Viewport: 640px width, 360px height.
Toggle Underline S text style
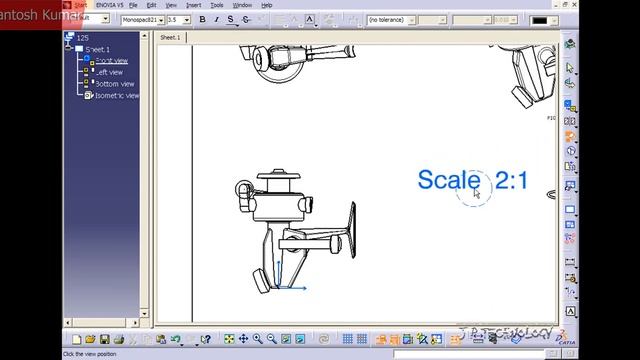click(x=231, y=20)
